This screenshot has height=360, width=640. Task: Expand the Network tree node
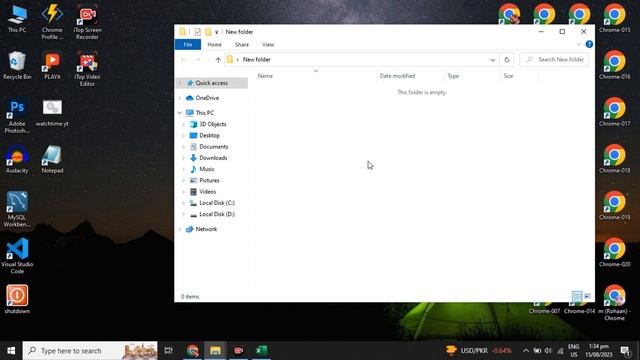coord(180,229)
